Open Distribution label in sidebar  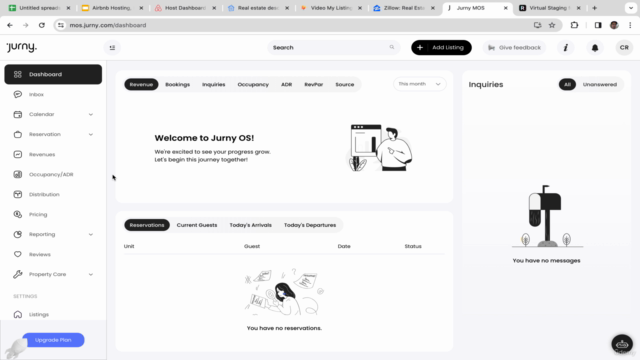pos(44,194)
